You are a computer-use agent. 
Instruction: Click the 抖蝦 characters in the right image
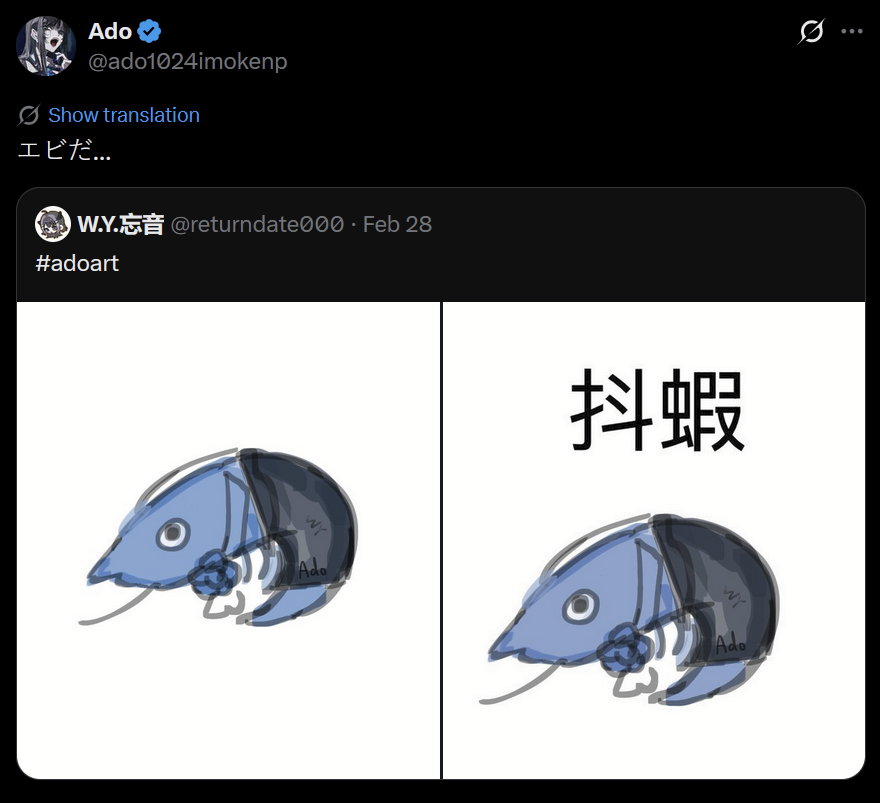[x=657, y=410]
